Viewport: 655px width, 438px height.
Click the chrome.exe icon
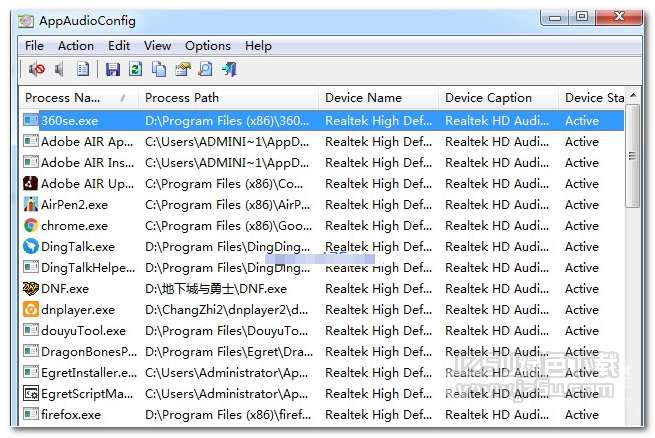click(x=30, y=225)
